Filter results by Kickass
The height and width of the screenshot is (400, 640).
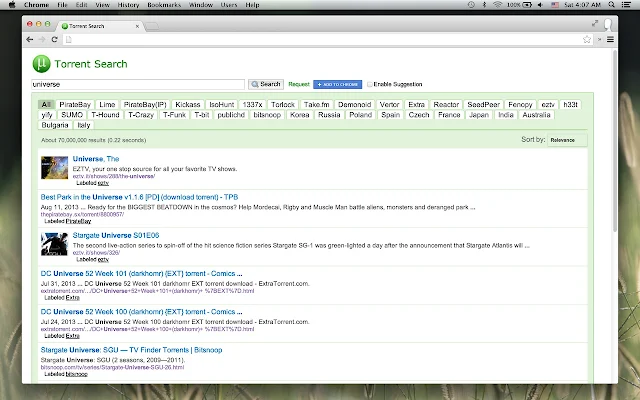coord(187,104)
